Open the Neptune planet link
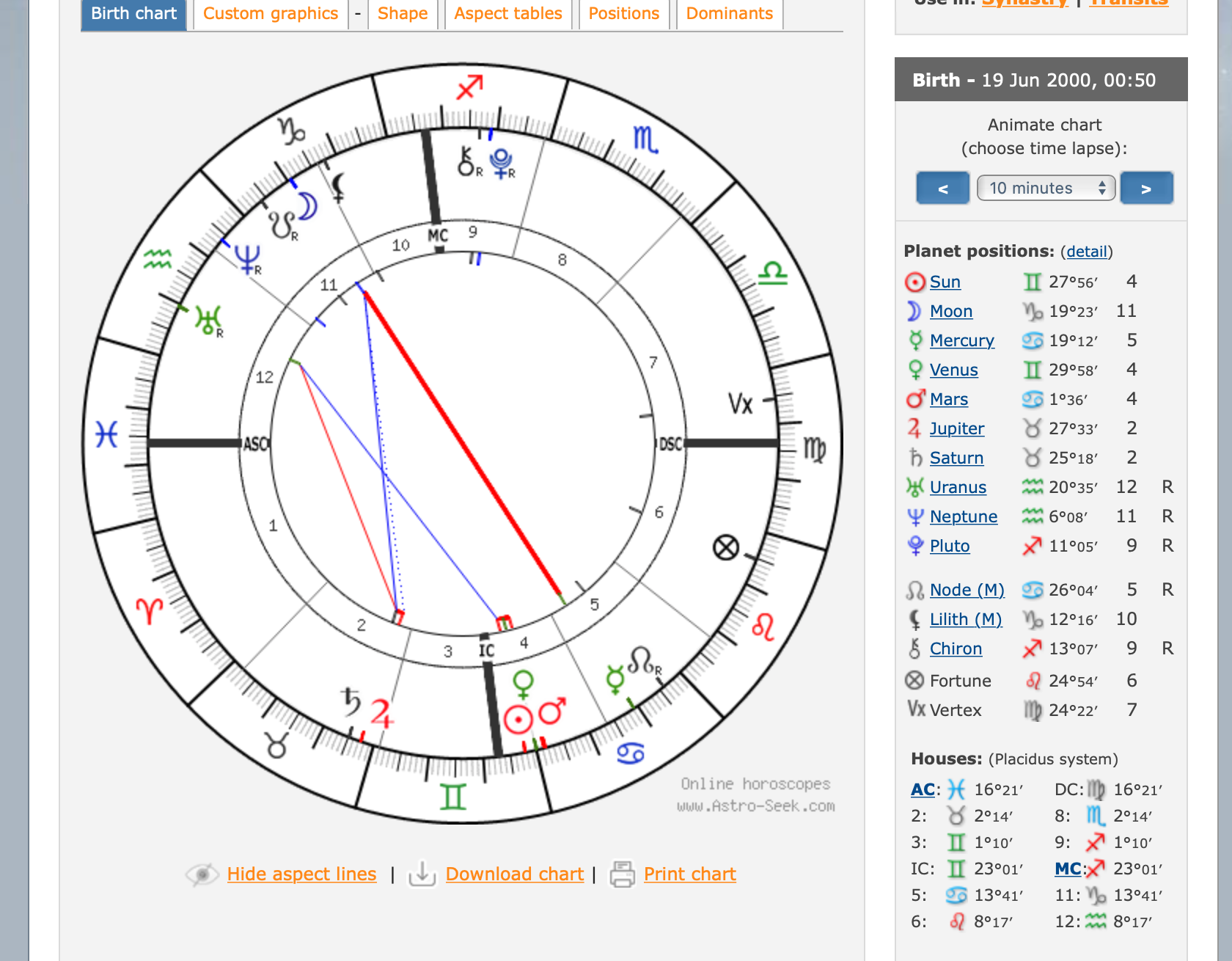1232x961 pixels. click(x=963, y=516)
